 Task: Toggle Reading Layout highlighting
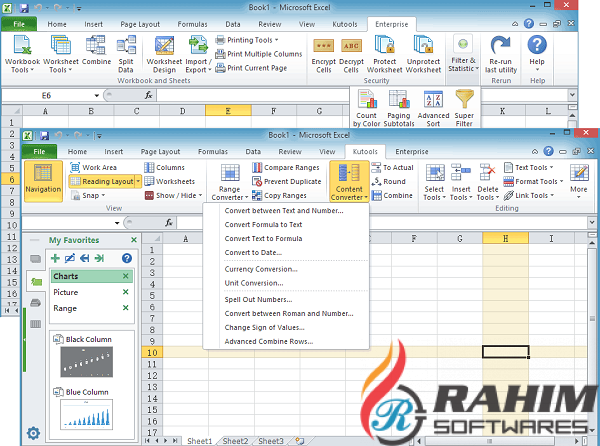[102, 181]
